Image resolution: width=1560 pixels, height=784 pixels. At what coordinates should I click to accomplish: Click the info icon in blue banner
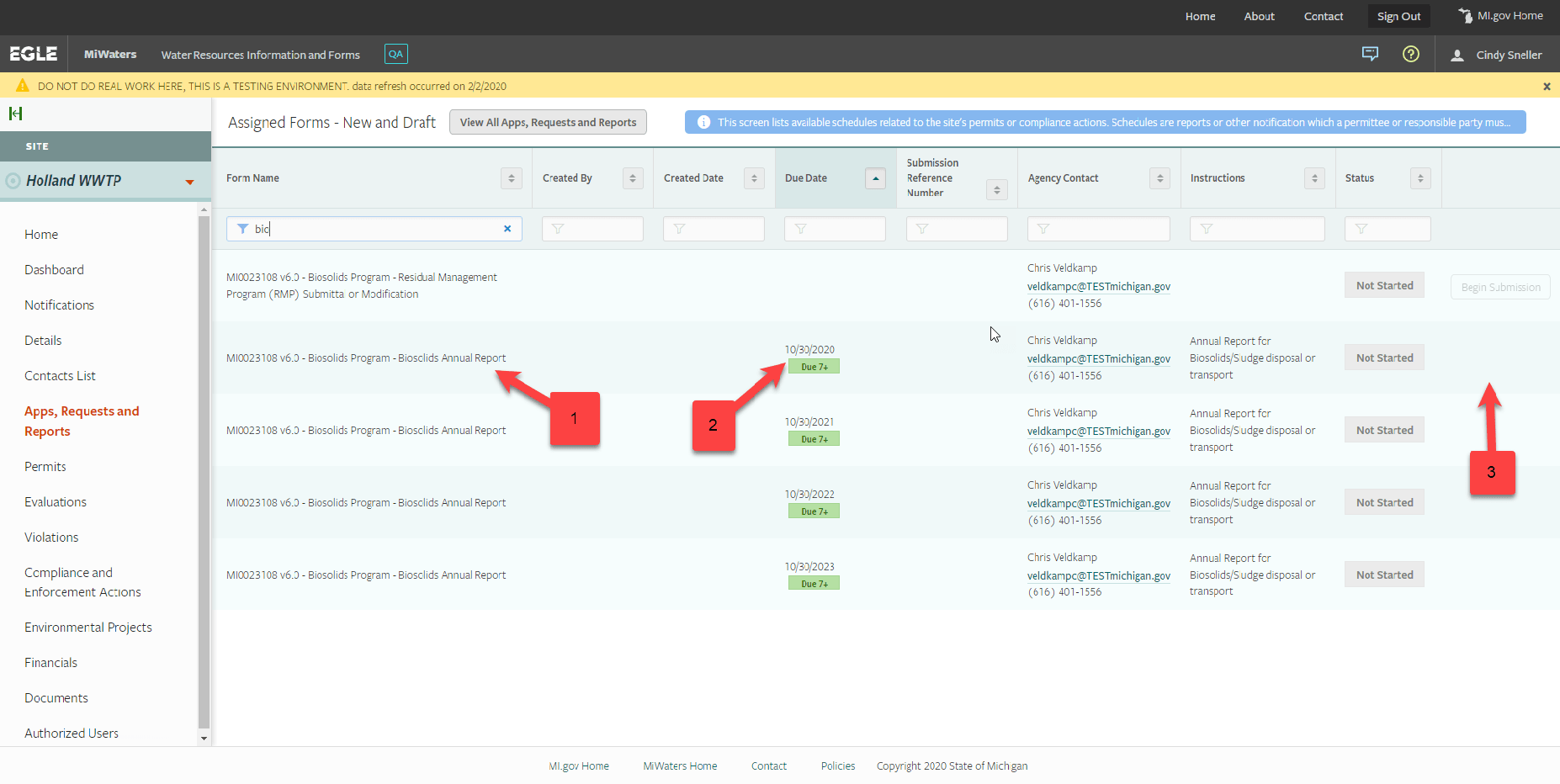point(703,122)
